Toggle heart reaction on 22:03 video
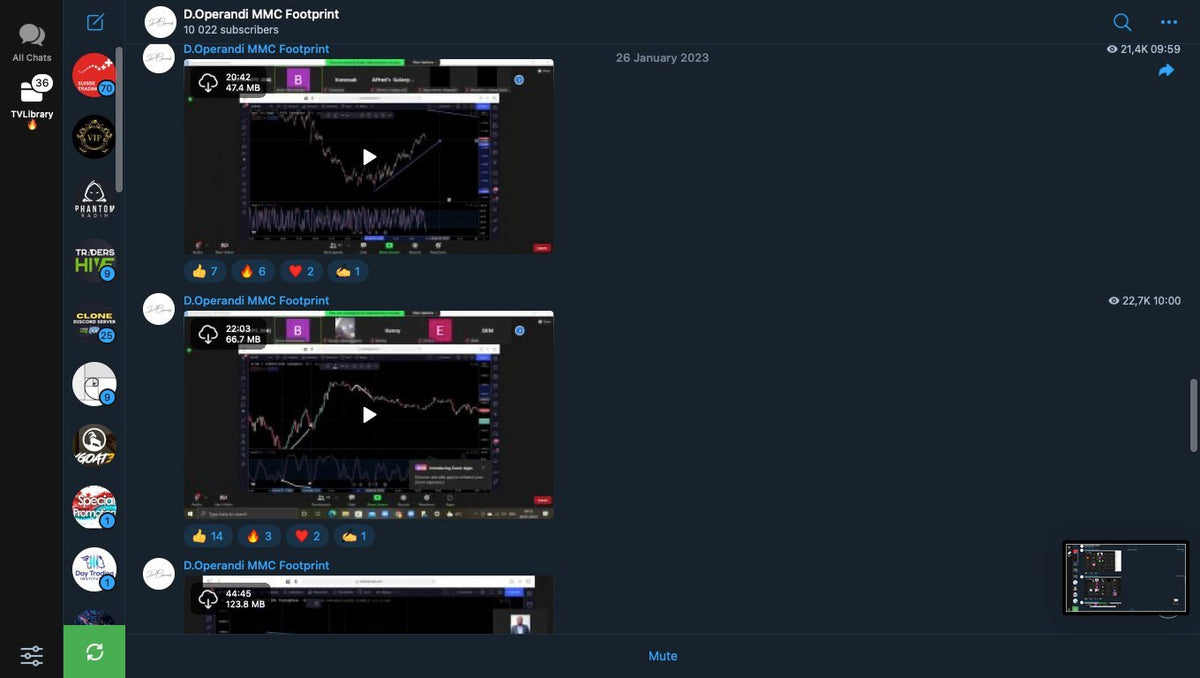 (x=308, y=536)
